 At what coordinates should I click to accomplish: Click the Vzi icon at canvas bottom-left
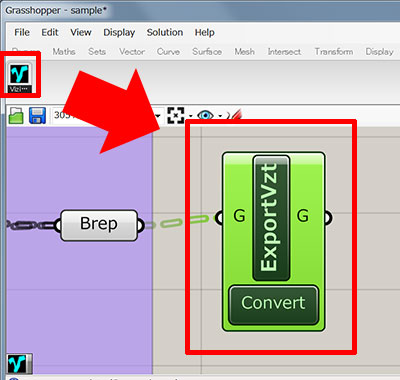point(20,364)
